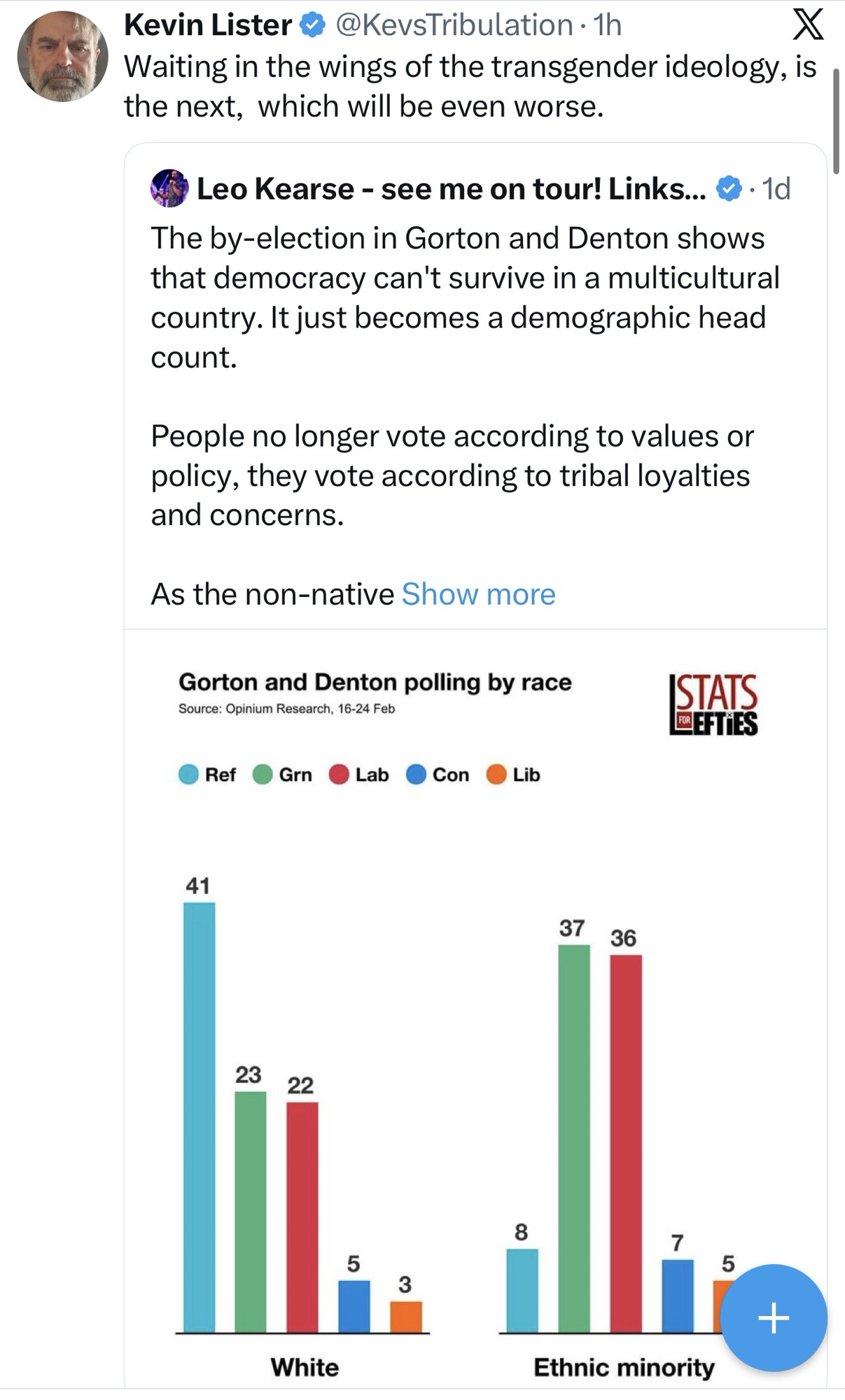
Task: Click the Lib legend orange dot
Action: coord(496,775)
